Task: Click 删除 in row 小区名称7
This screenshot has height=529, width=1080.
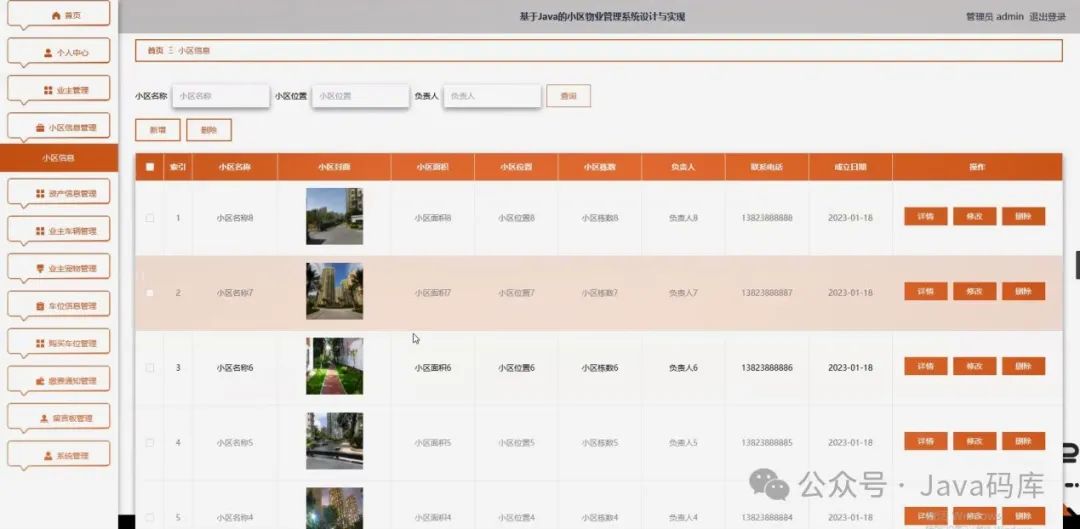Action: tap(1024, 291)
